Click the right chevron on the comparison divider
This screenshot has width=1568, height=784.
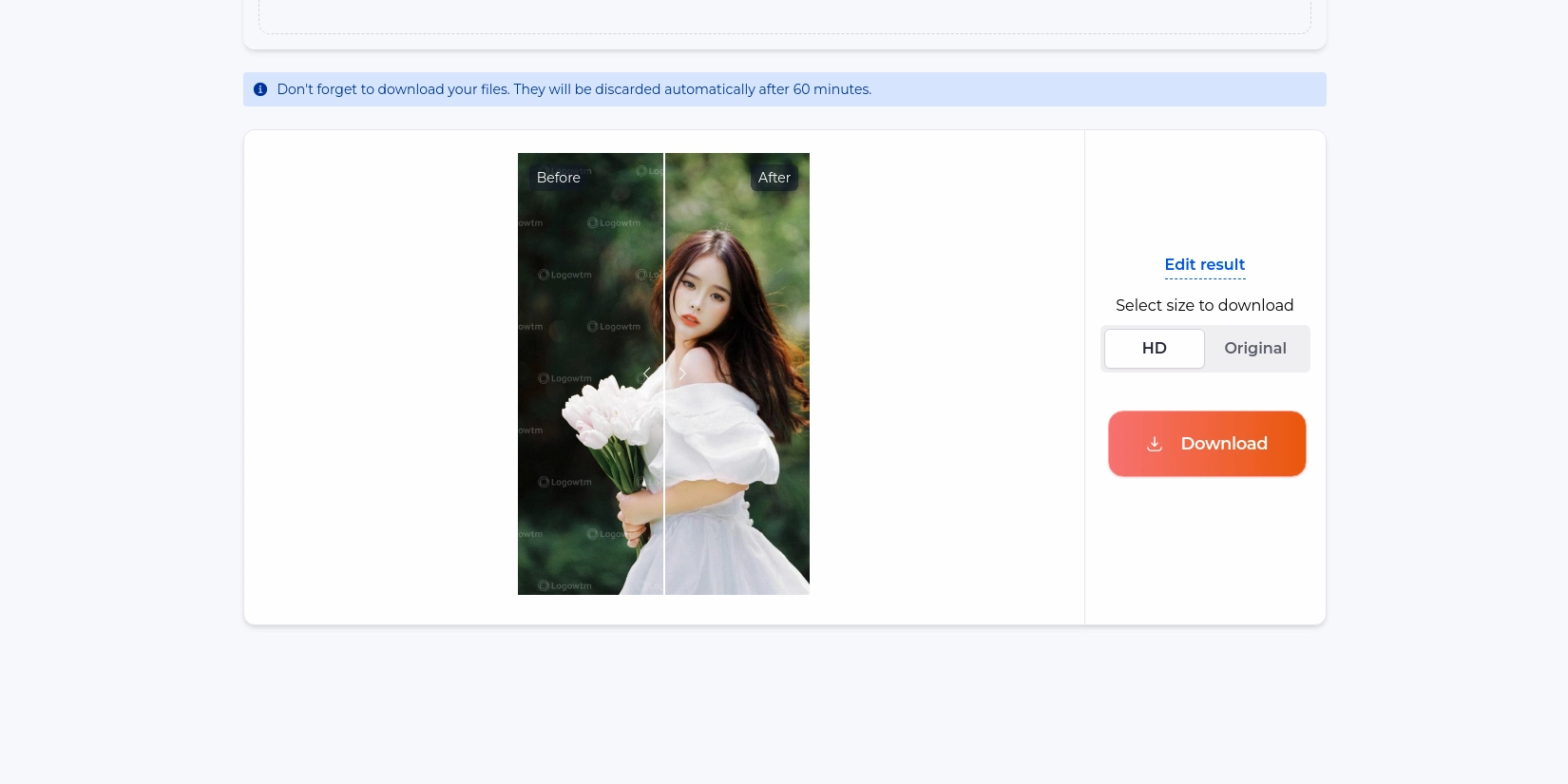tap(681, 373)
